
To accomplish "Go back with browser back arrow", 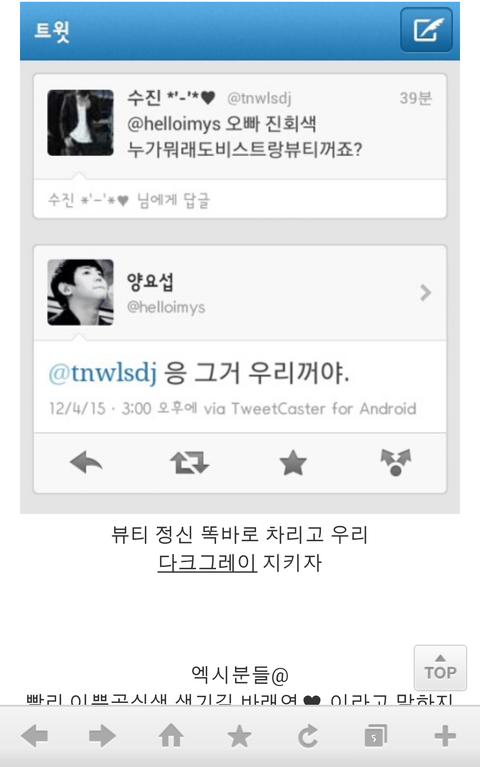I will click(x=34, y=736).
